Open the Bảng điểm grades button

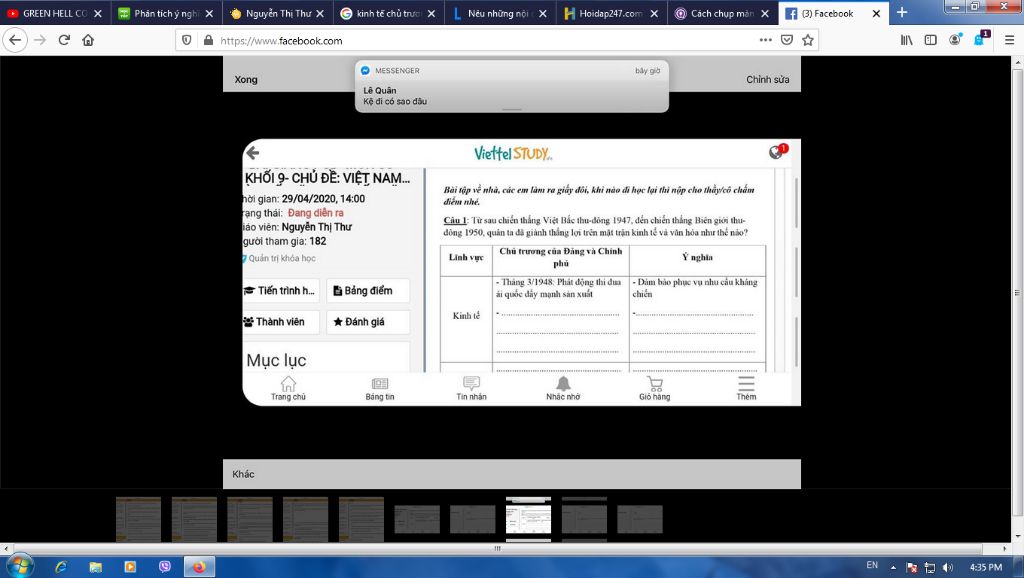368,291
